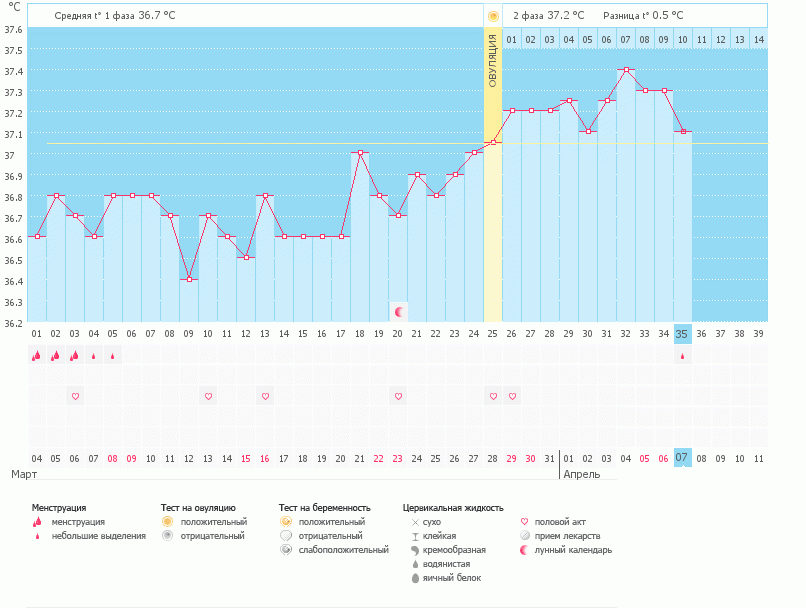Click the яичный белок legend icon
The width and height of the screenshot is (806, 608).
pyautogui.click(x=414, y=578)
